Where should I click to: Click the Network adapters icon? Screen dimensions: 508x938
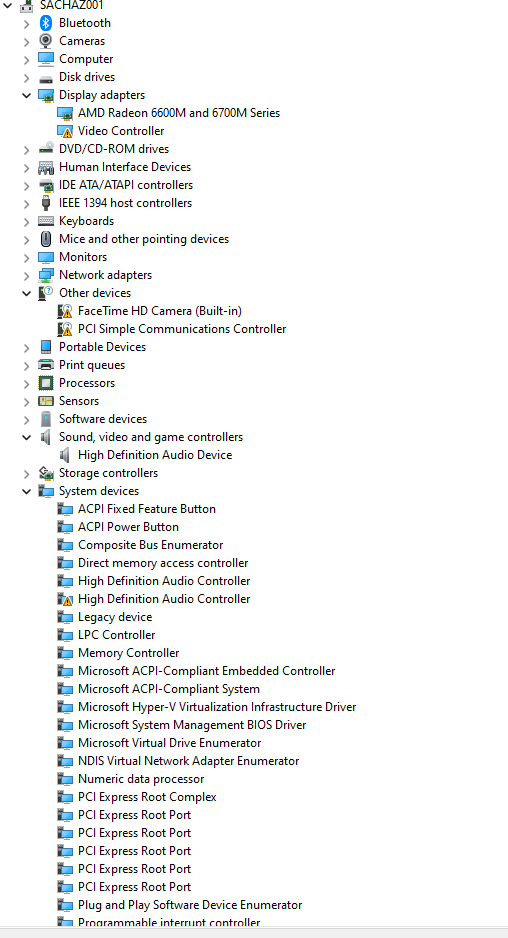tap(46, 275)
